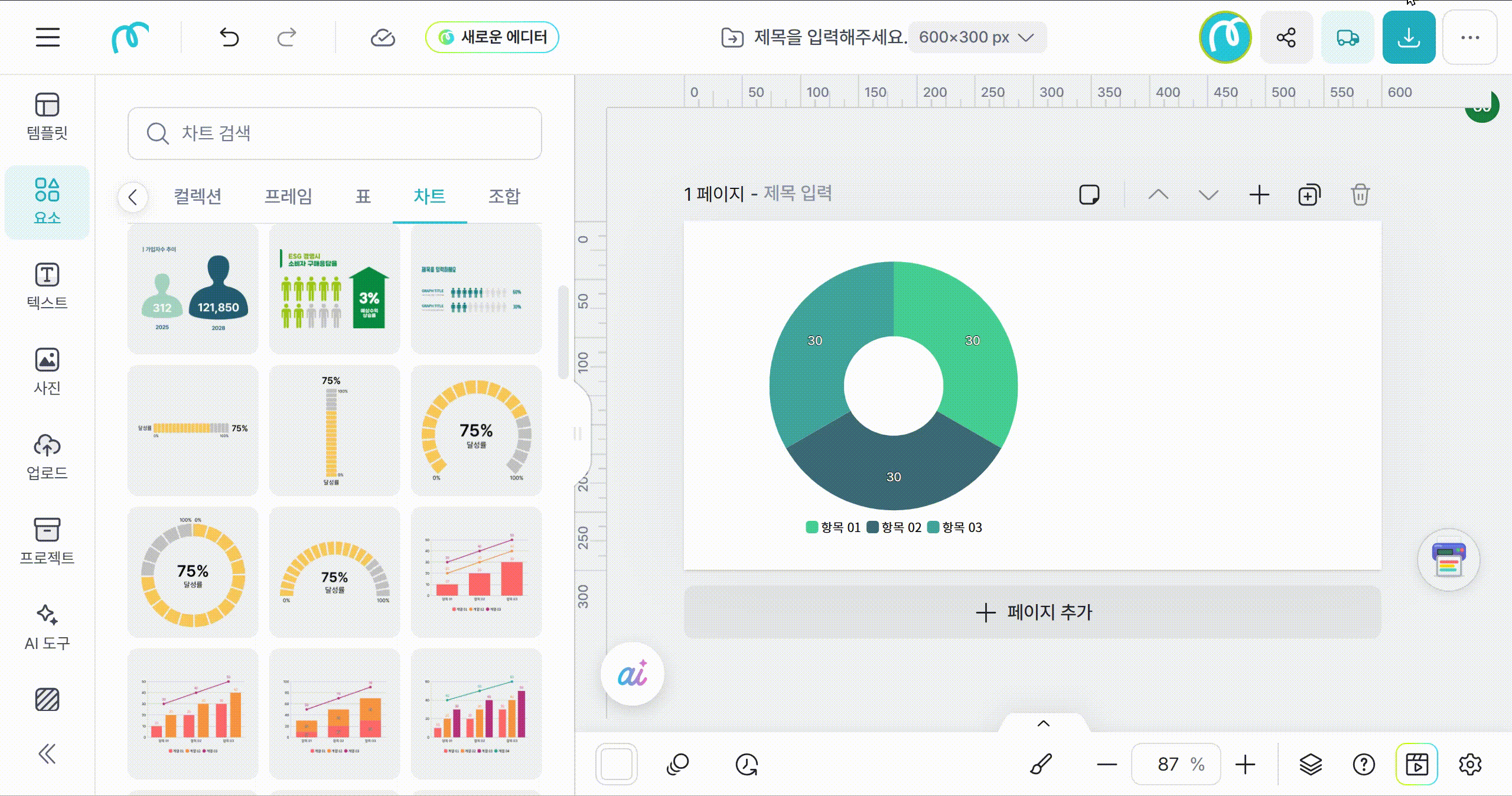Click the cloud save status icon
1512x796 pixels.
point(383,38)
